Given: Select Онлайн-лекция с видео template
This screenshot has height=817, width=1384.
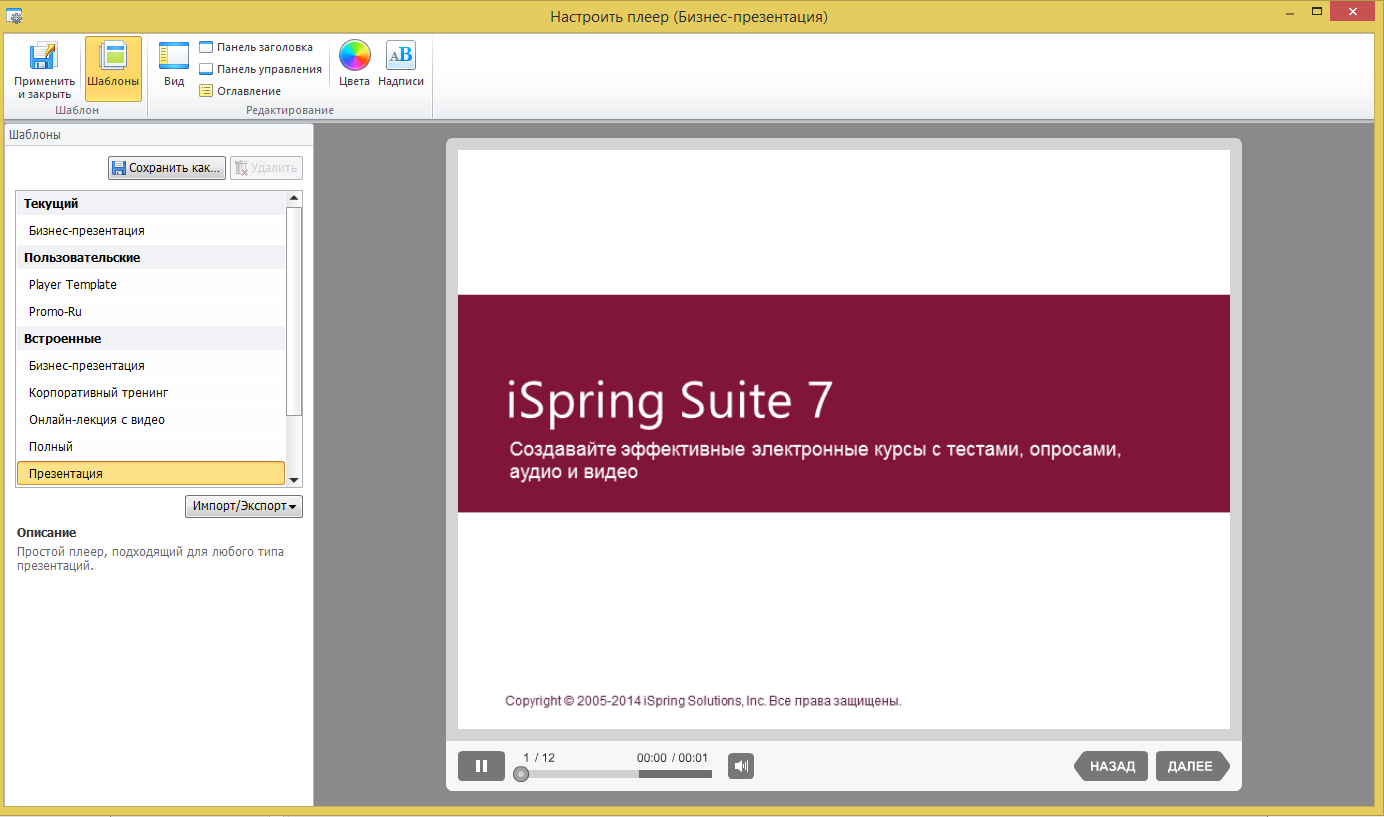Looking at the screenshot, I should tap(151, 420).
